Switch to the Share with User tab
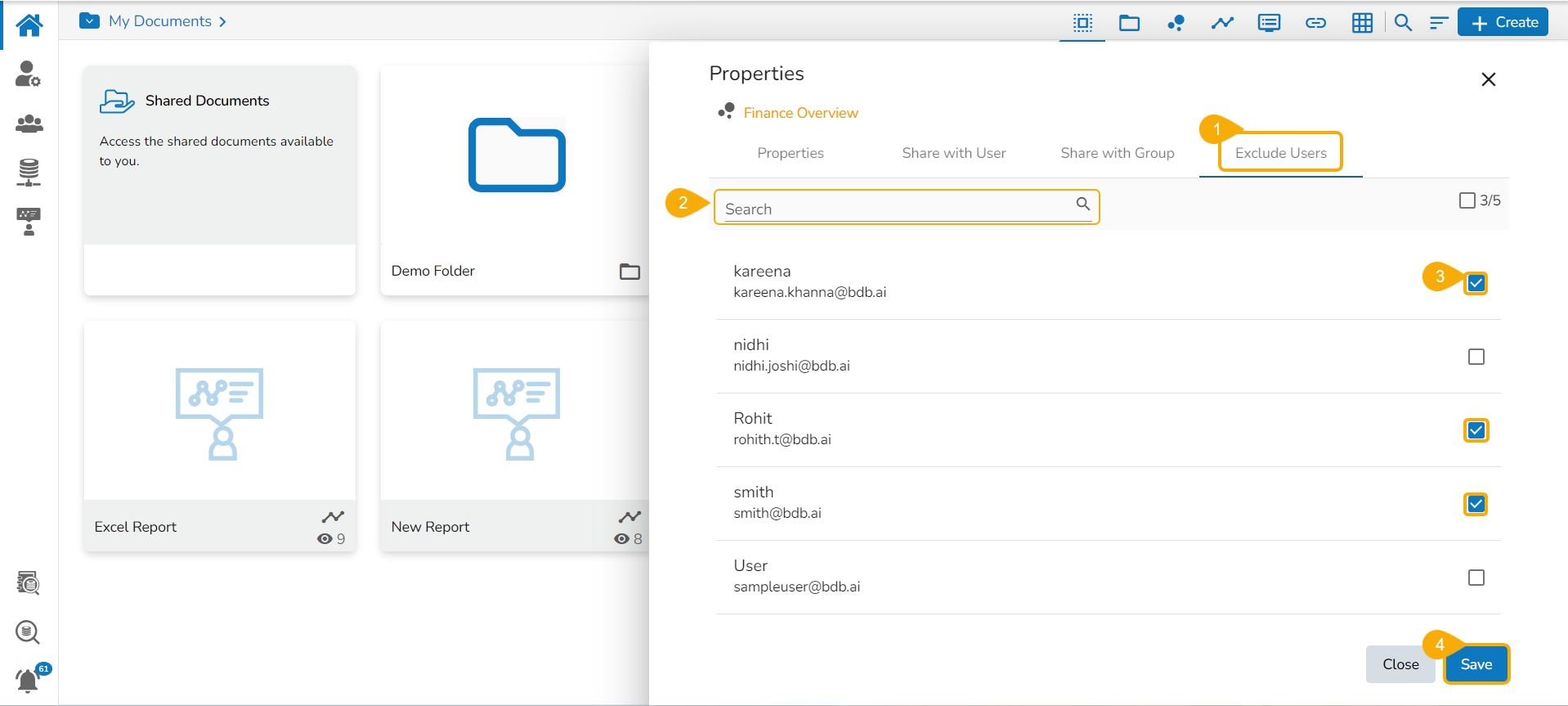1568x706 pixels. coord(953,153)
